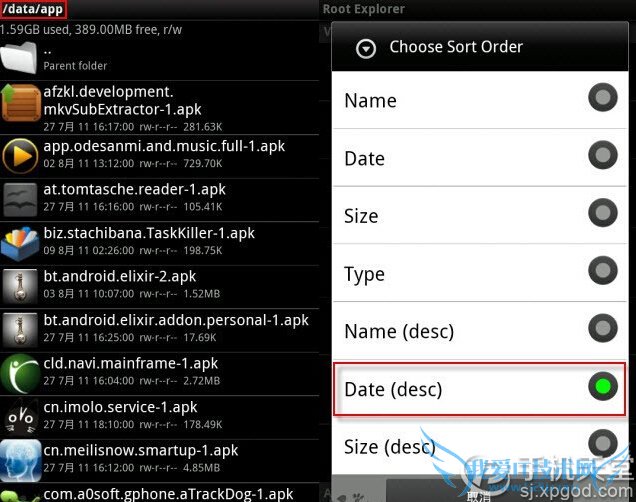Click the mkvSubExtractor crate app icon
The width and height of the screenshot is (636, 502).
[21, 103]
